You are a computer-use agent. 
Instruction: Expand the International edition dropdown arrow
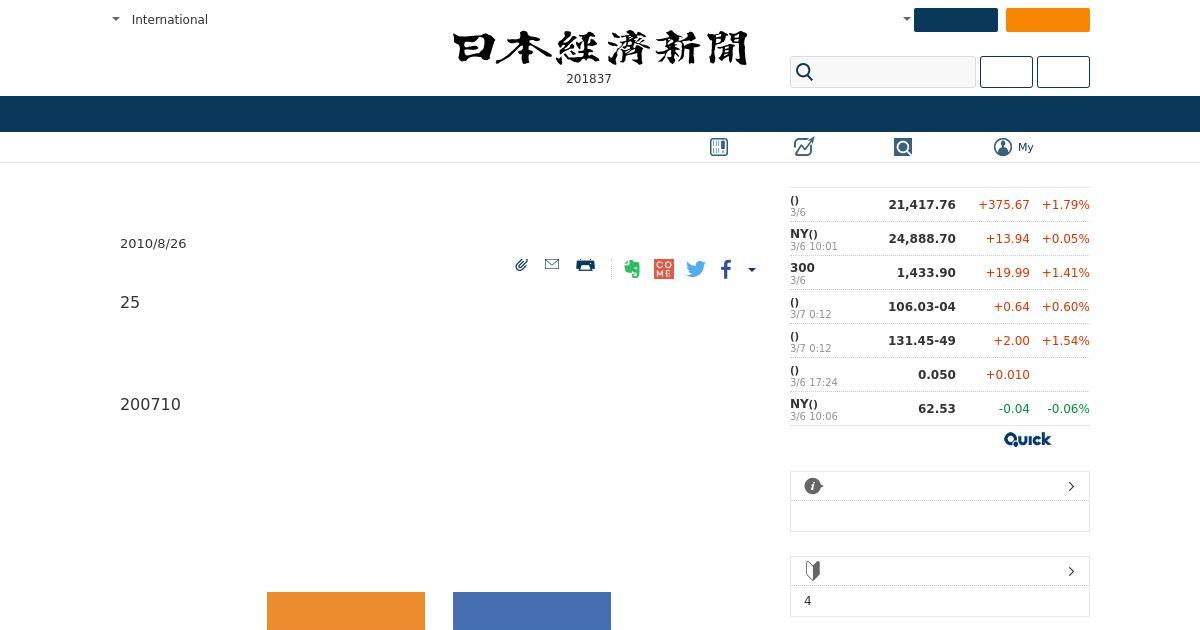point(116,19)
